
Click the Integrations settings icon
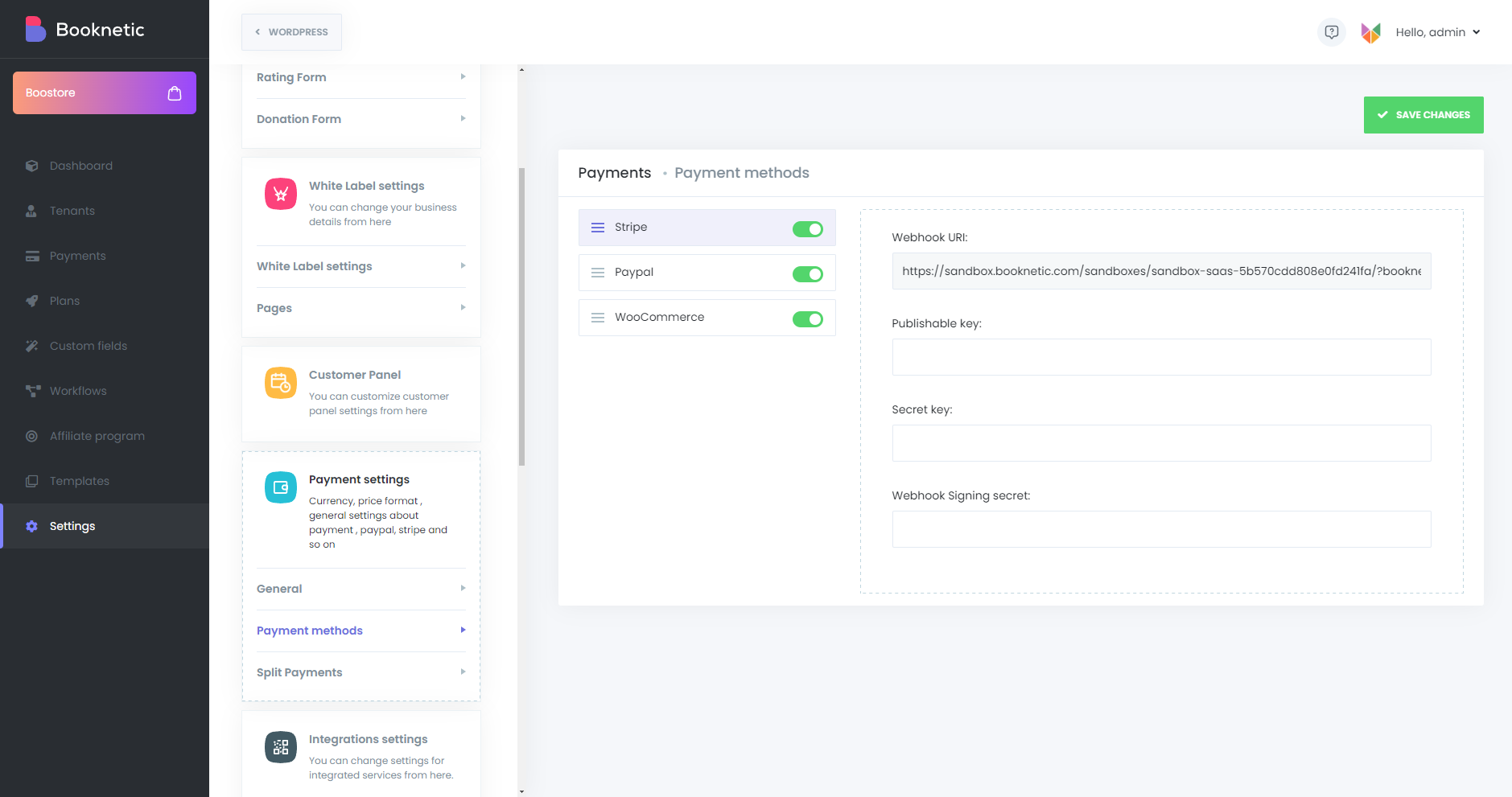281,747
